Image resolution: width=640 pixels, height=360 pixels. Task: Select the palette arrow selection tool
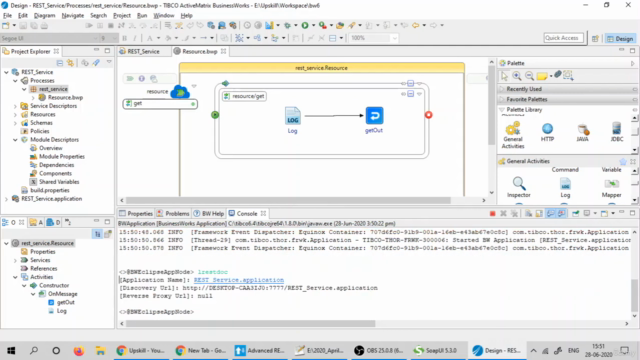504,76
